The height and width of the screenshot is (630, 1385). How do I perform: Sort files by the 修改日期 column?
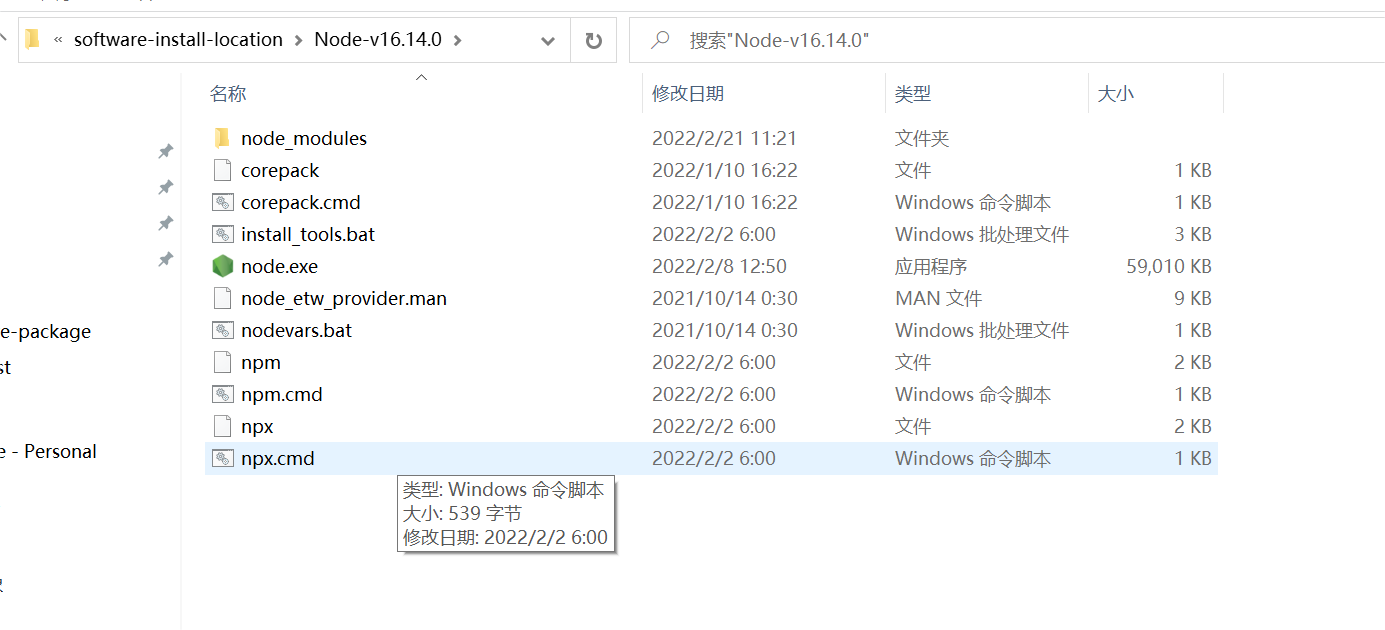click(686, 93)
